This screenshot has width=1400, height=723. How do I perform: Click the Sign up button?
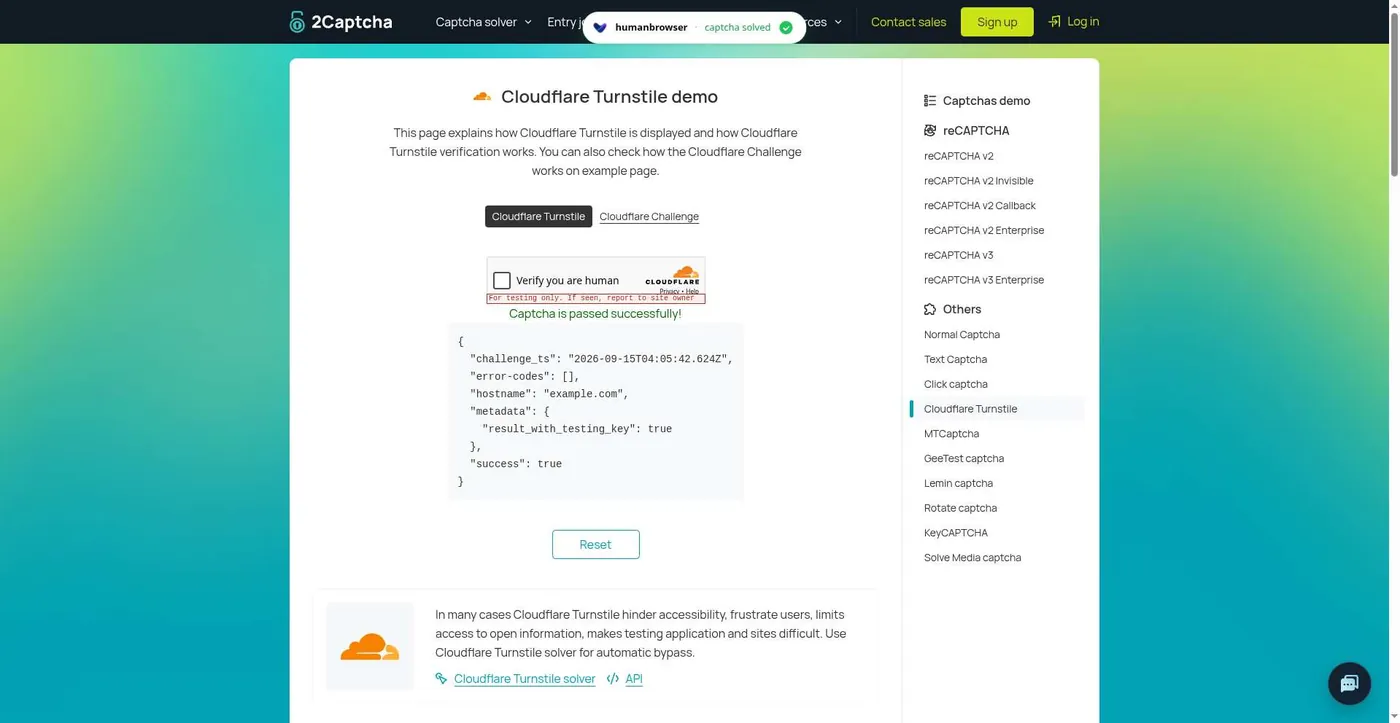click(x=997, y=22)
